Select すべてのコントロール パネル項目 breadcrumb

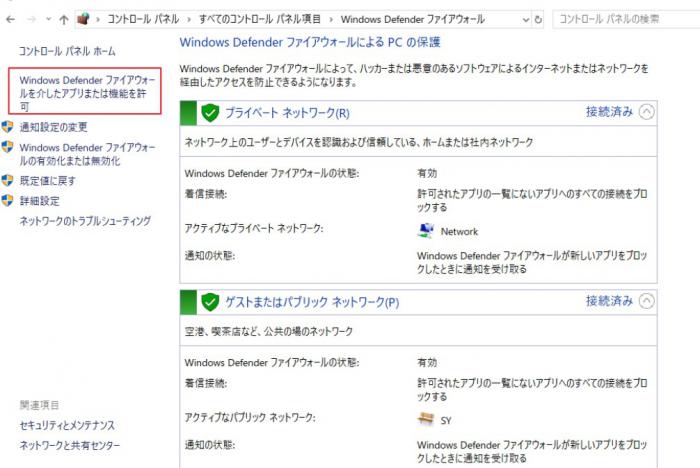pos(260,19)
